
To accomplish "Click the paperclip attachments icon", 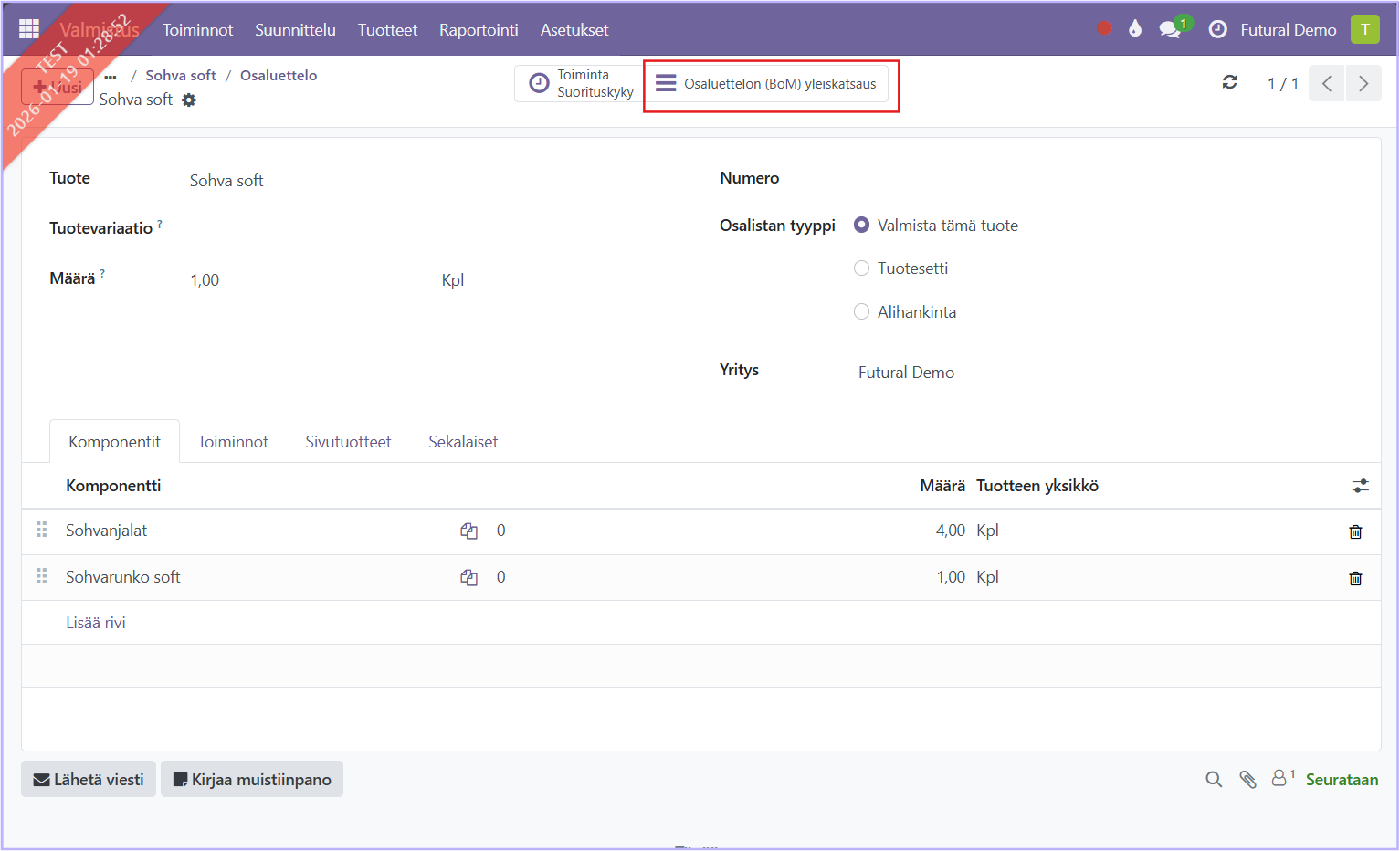I will [x=1247, y=779].
